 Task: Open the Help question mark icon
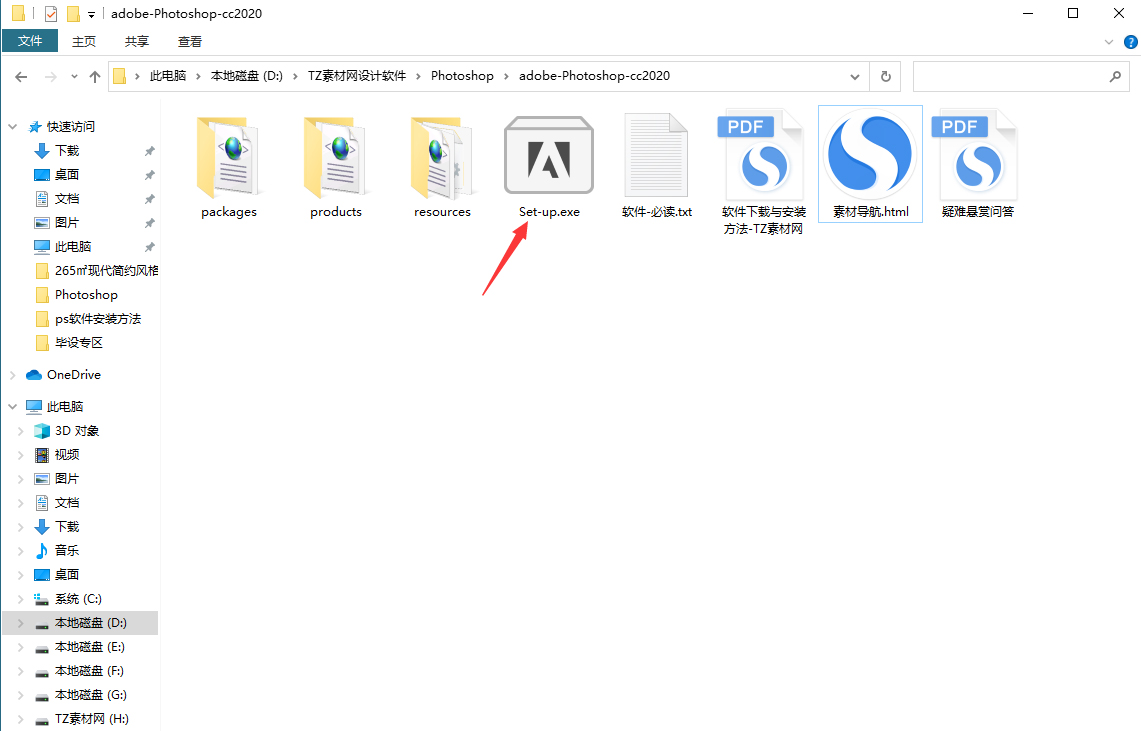[1131, 41]
